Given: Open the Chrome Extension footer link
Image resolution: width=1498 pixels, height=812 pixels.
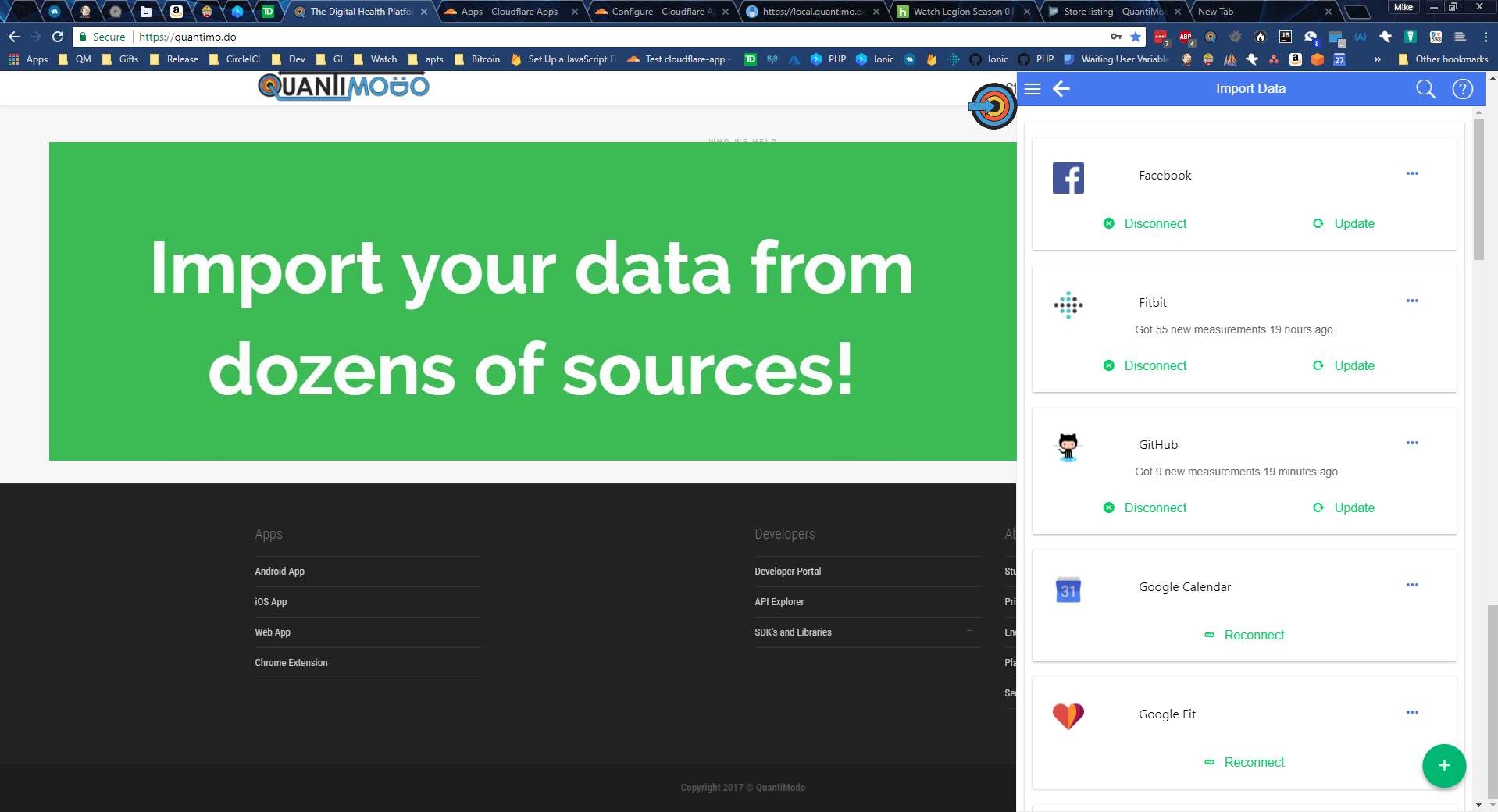Looking at the screenshot, I should (x=291, y=663).
